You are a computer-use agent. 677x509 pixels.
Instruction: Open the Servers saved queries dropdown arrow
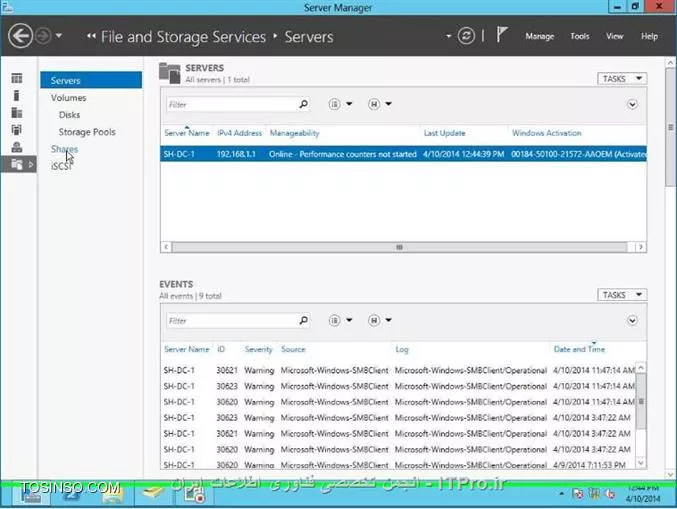[389, 104]
